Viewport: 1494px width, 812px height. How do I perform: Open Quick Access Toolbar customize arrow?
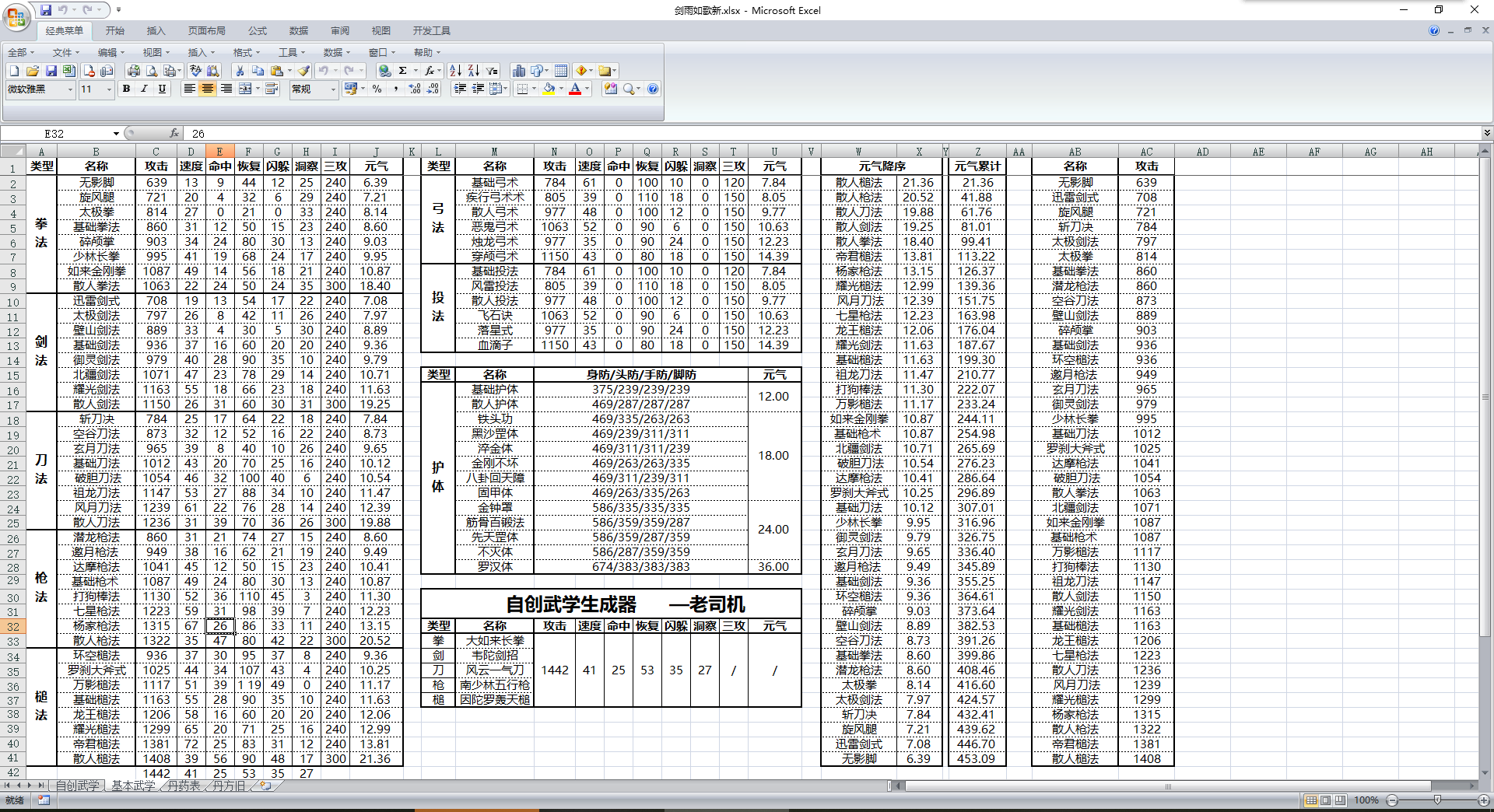(118, 10)
